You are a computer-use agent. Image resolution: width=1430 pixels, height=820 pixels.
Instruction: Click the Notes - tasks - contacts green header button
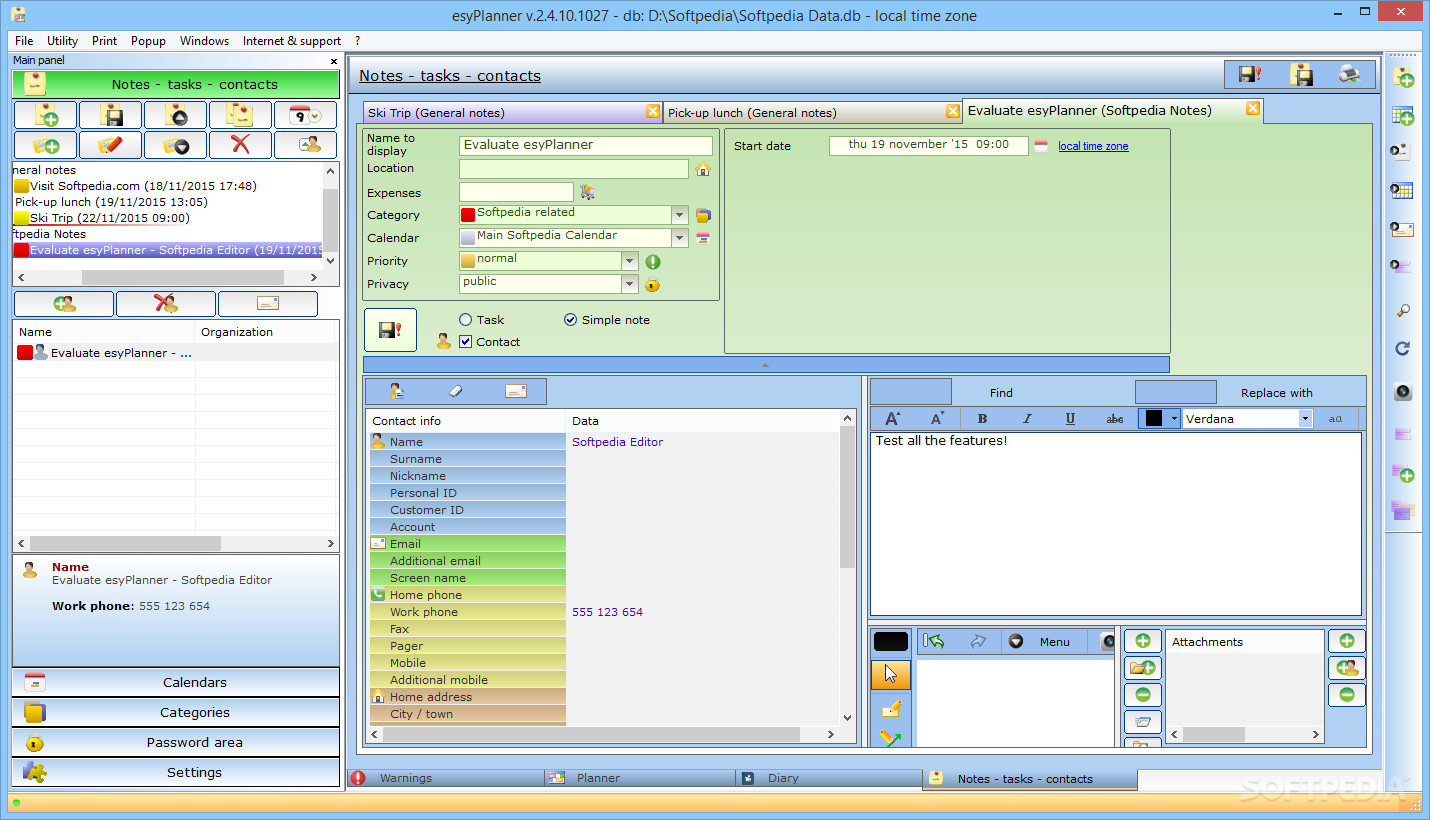coord(176,84)
